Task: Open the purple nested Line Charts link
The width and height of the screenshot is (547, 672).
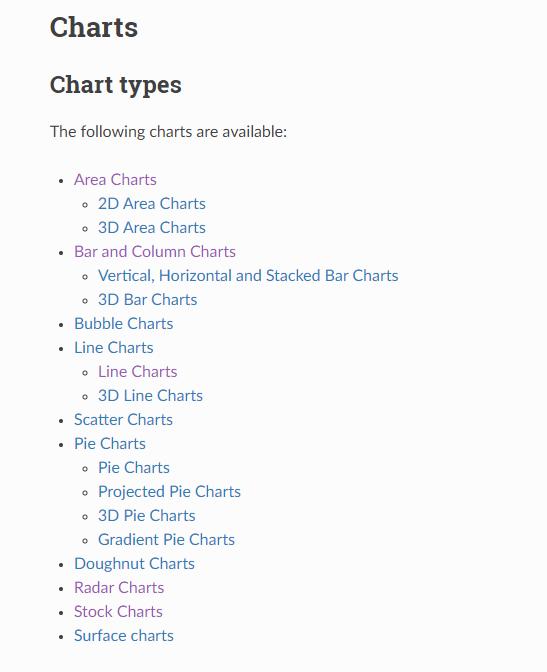Action: tap(138, 372)
